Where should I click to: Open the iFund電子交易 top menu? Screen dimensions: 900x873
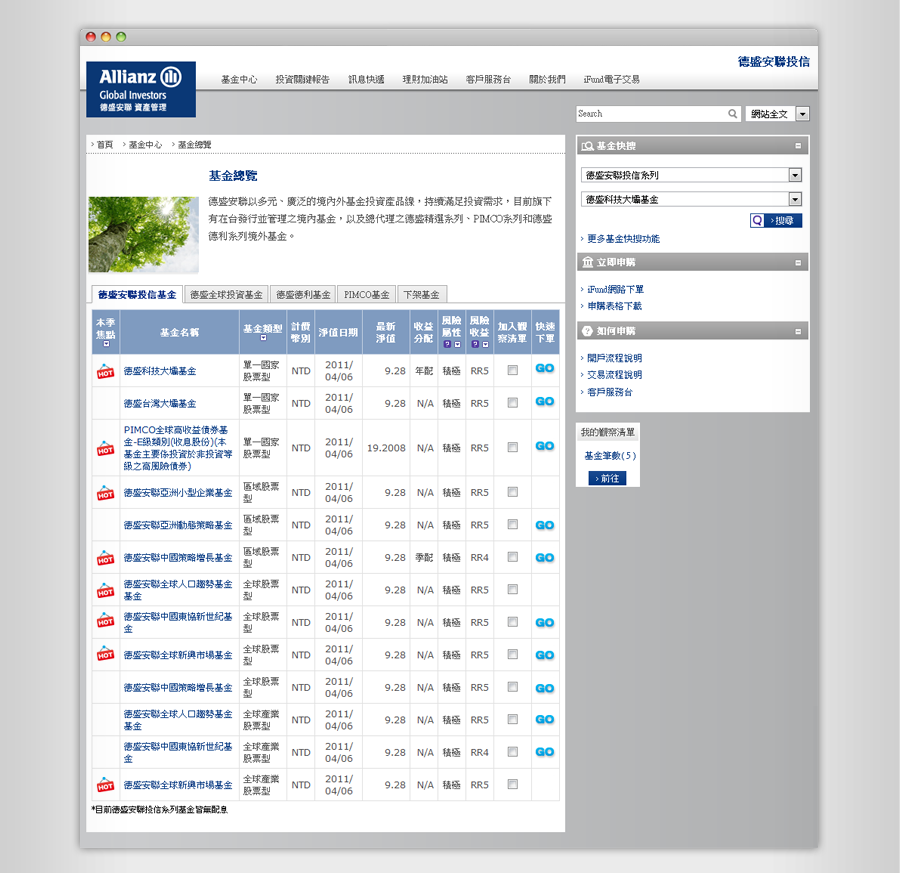point(611,79)
